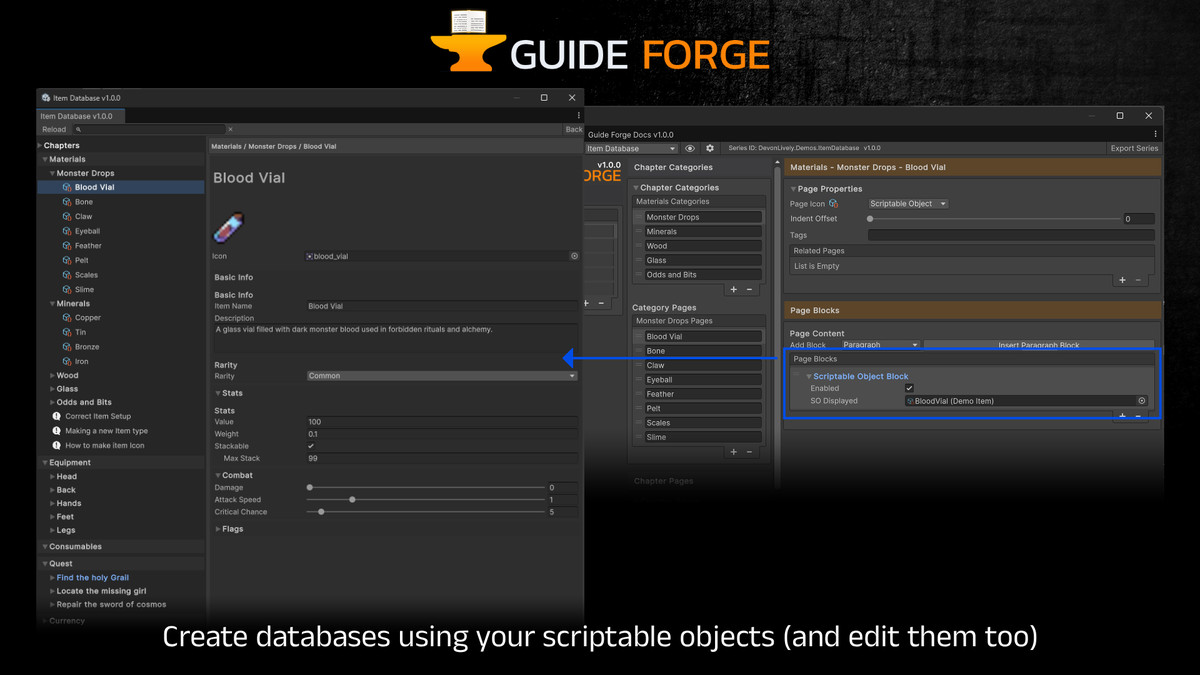
Task: Open kebab menu in Guide Forge Docs window
Action: coord(1155,134)
